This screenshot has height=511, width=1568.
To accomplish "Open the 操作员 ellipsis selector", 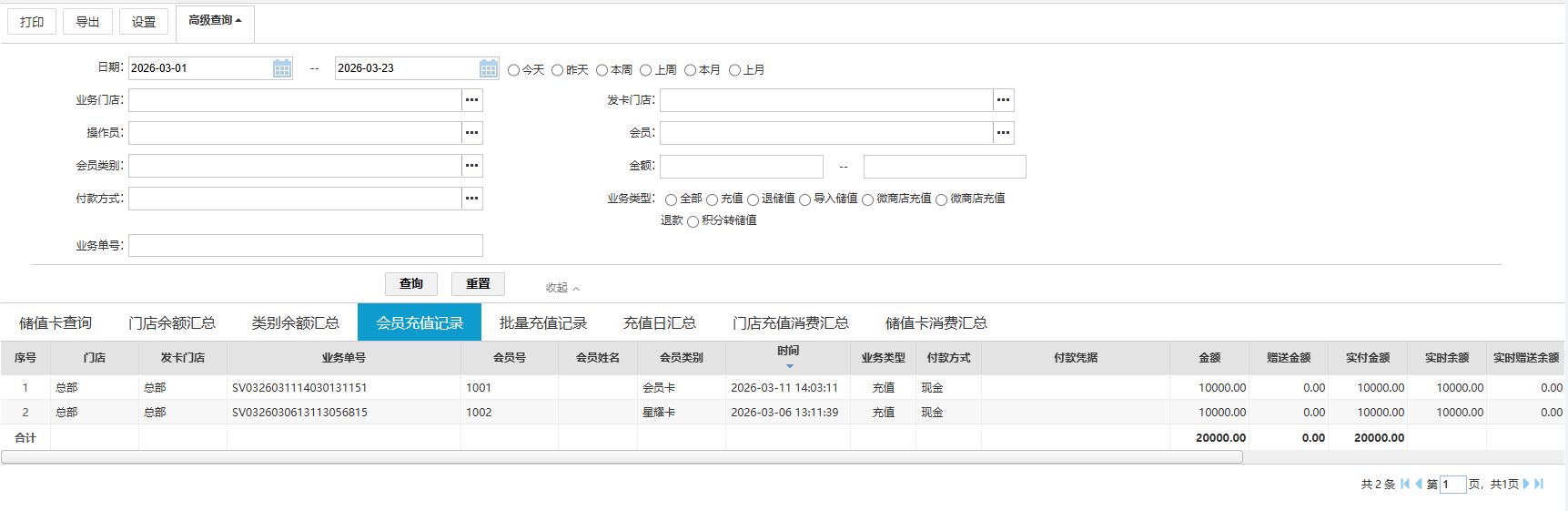I will (471, 133).
